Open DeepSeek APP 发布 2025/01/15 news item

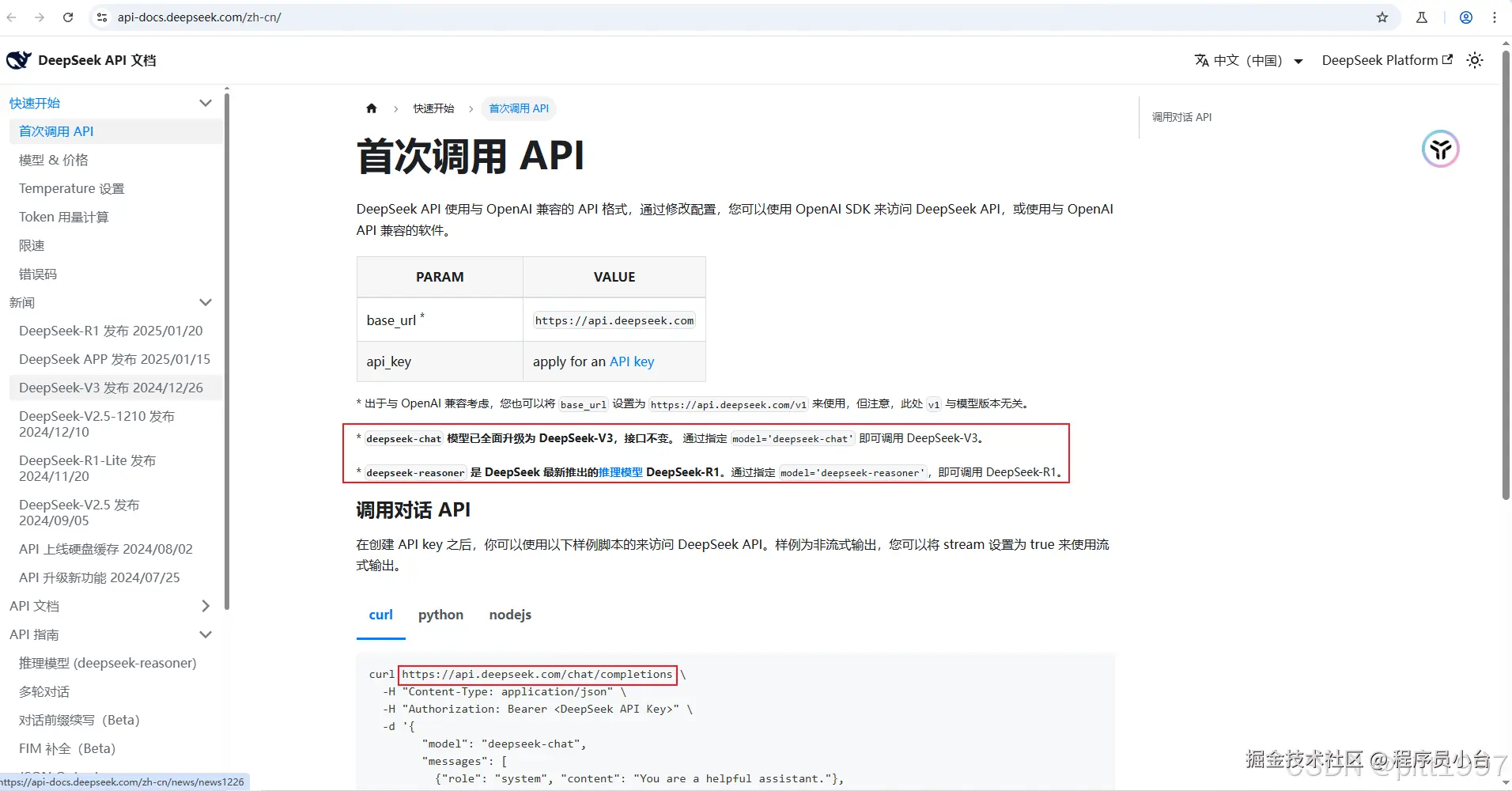(x=116, y=359)
